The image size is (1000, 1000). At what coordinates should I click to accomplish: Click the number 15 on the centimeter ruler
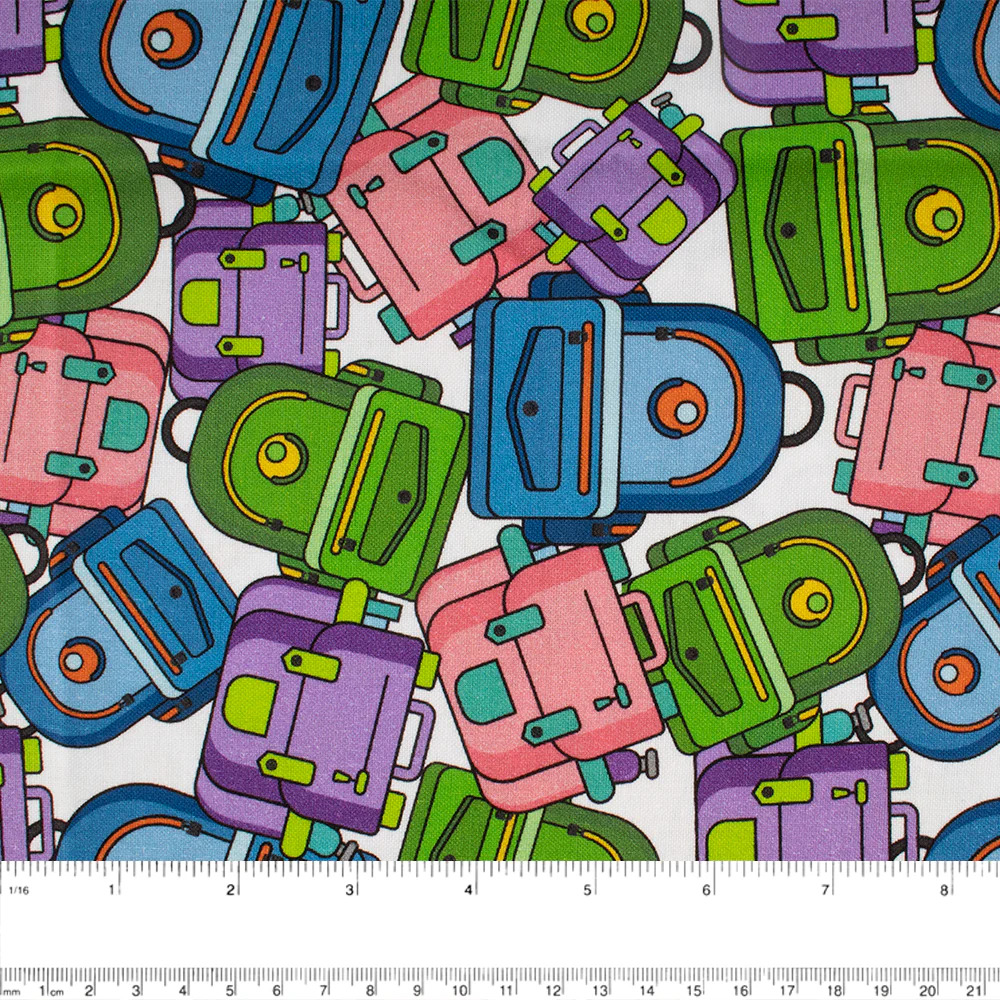pos(693,990)
